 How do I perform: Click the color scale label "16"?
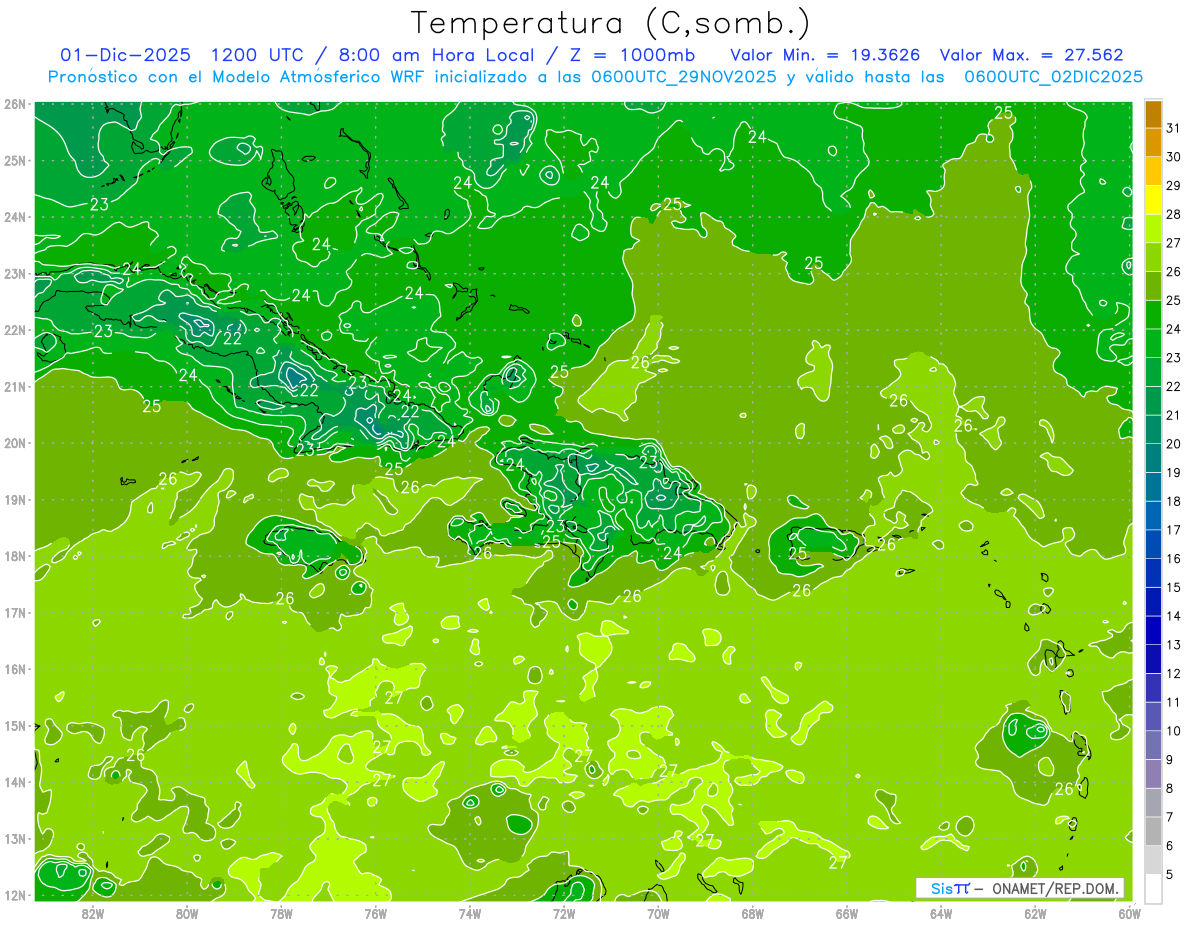click(x=1173, y=559)
